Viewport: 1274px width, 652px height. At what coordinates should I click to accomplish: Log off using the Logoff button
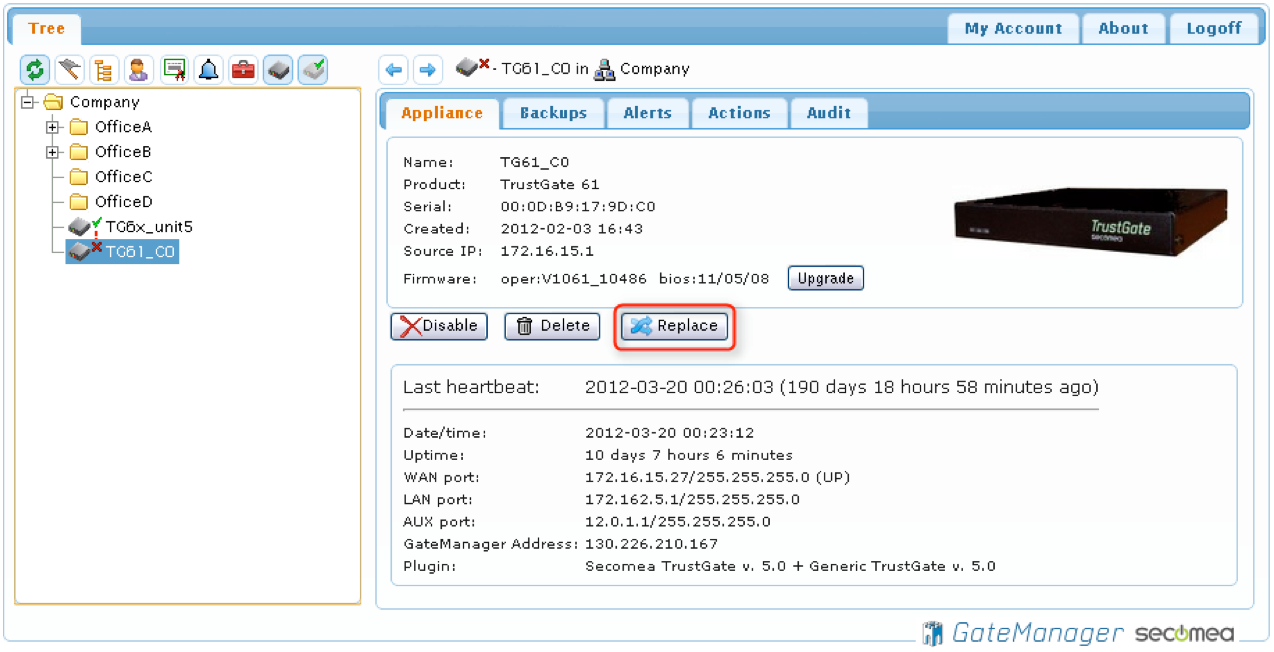click(x=1214, y=28)
